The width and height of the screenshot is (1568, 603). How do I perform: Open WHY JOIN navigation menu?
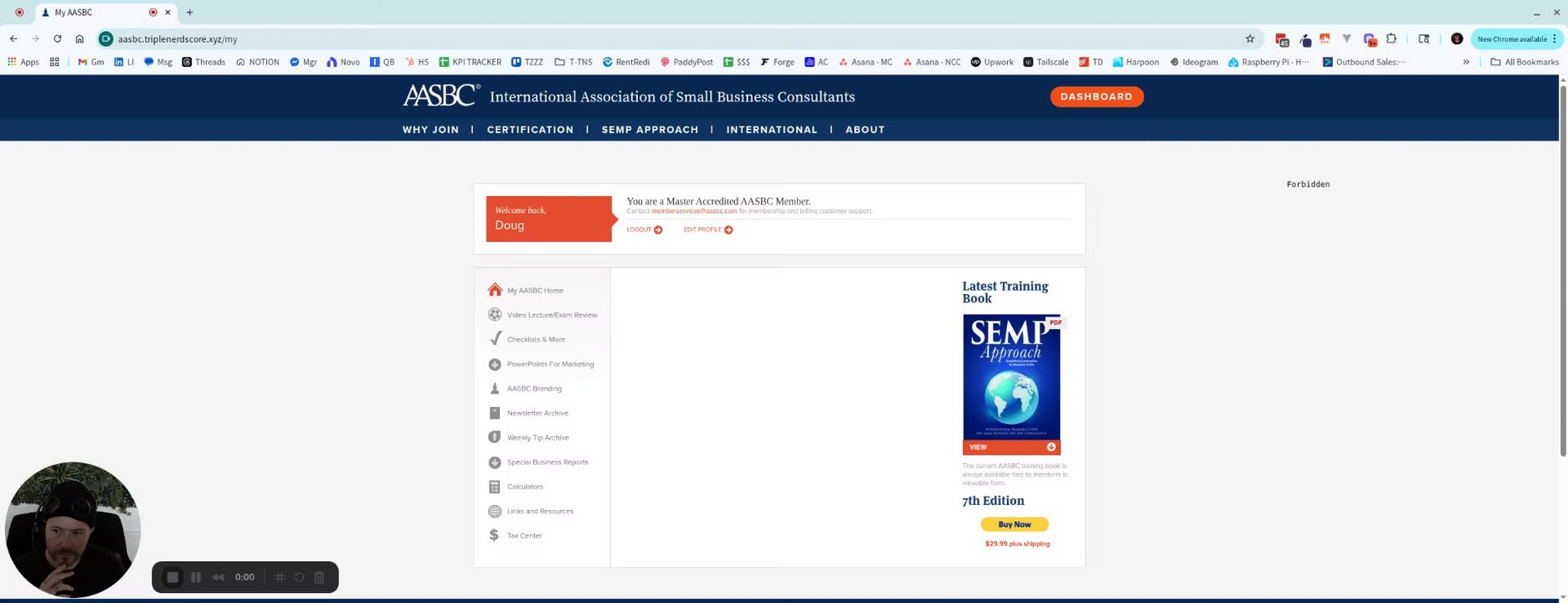[x=430, y=130]
